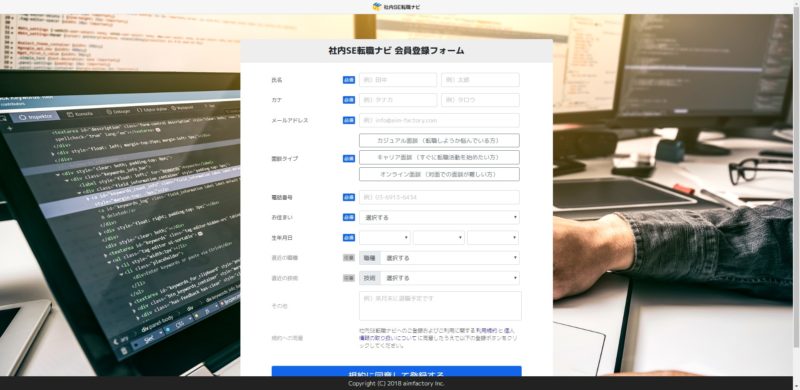Image resolution: width=800 pixels, height=390 pixels.
Task: Expand the 技術 skills dropdown
Action: point(449,278)
